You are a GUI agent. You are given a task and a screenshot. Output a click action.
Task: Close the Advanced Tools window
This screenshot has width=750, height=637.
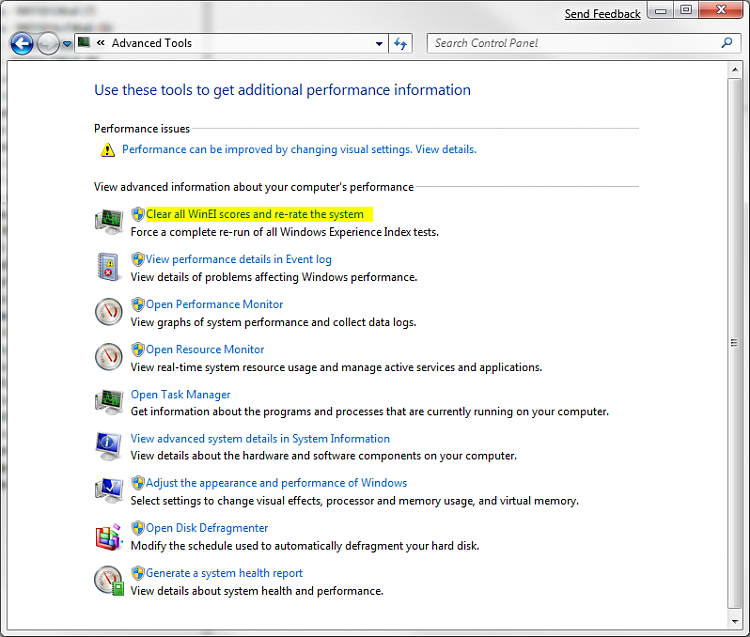click(x=721, y=10)
